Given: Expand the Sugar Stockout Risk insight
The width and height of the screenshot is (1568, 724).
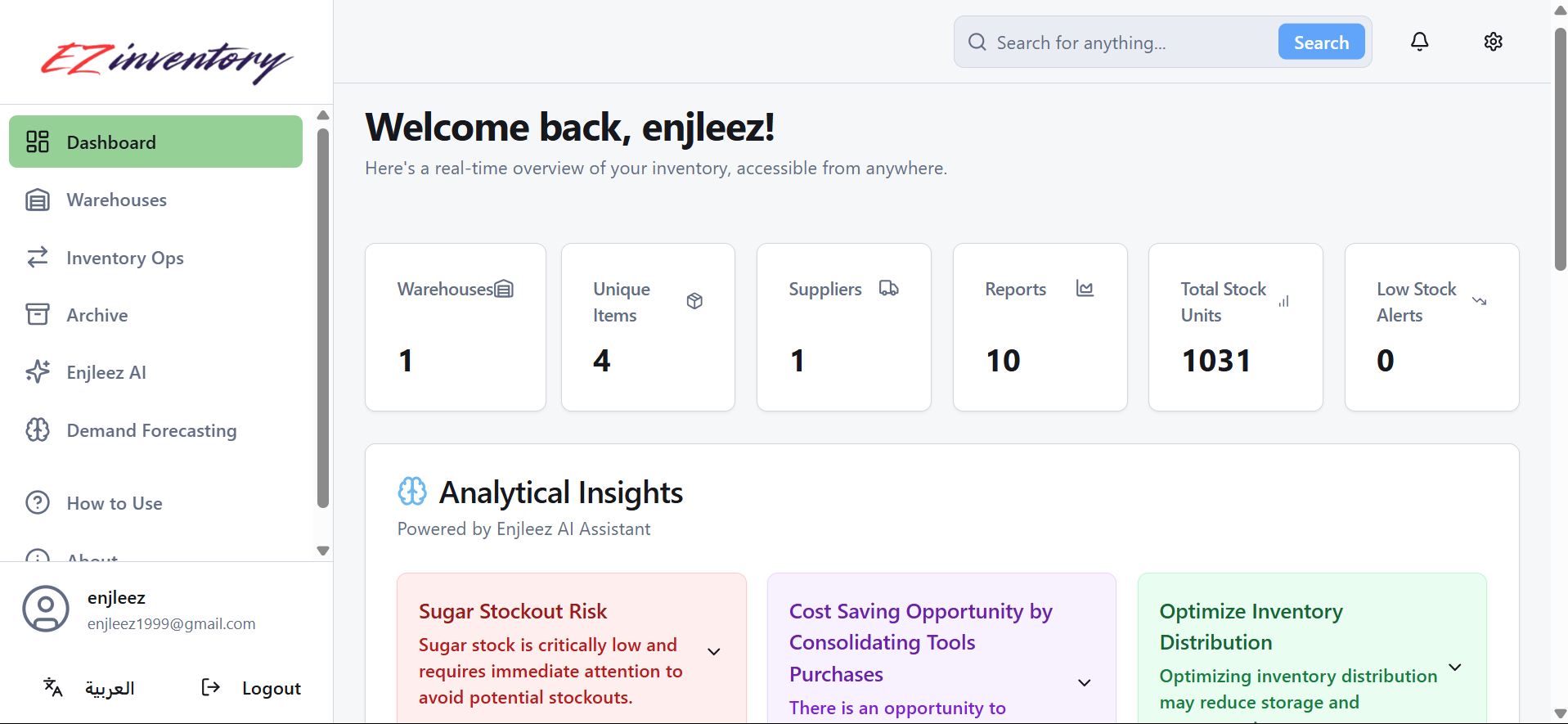Looking at the screenshot, I should [x=713, y=652].
